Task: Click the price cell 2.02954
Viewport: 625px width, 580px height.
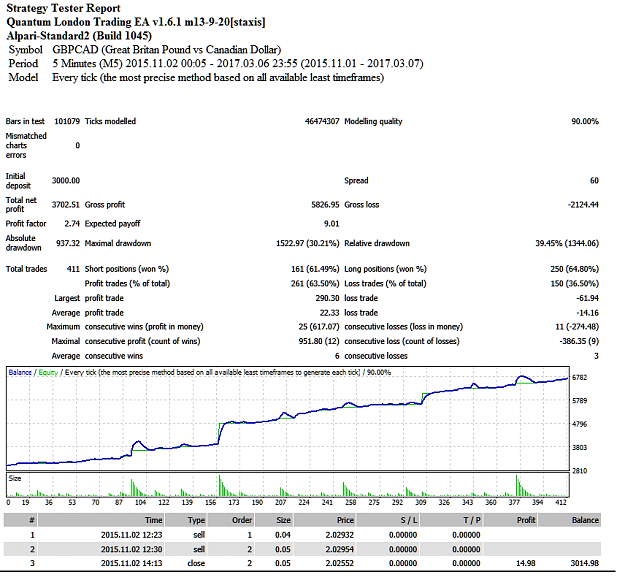Action: (x=340, y=549)
